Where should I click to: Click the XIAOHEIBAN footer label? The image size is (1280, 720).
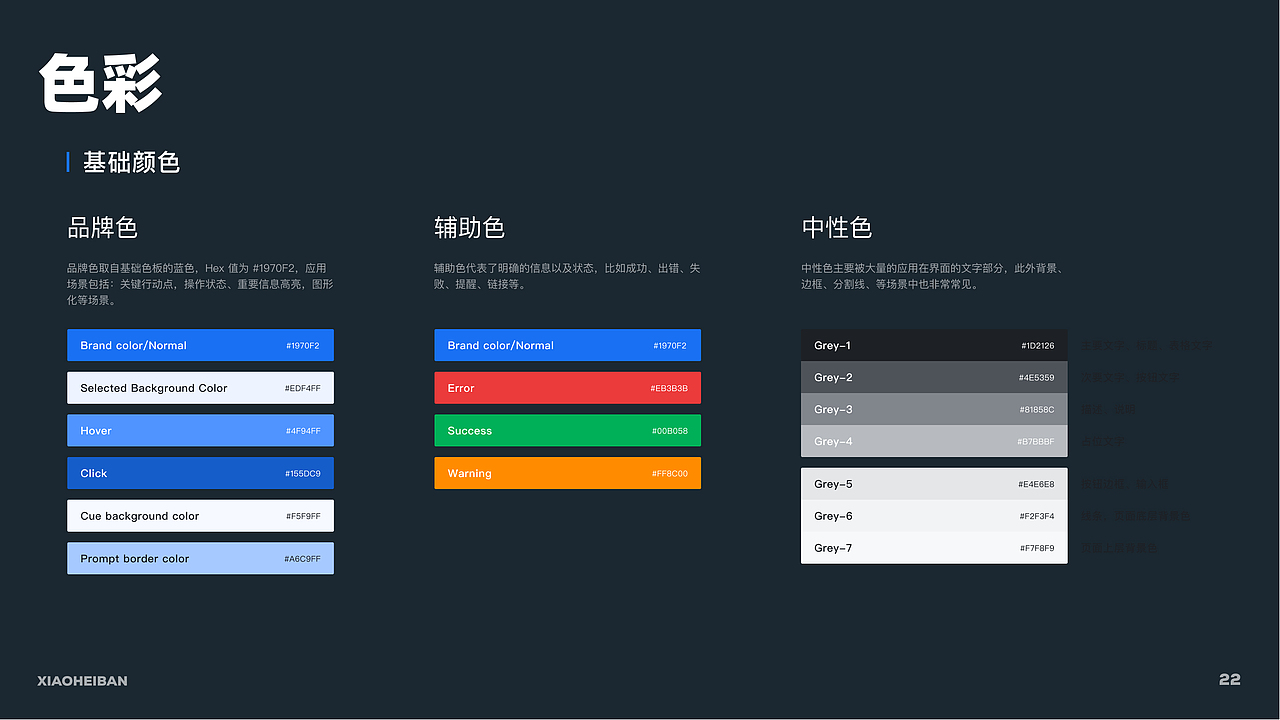(82, 681)
